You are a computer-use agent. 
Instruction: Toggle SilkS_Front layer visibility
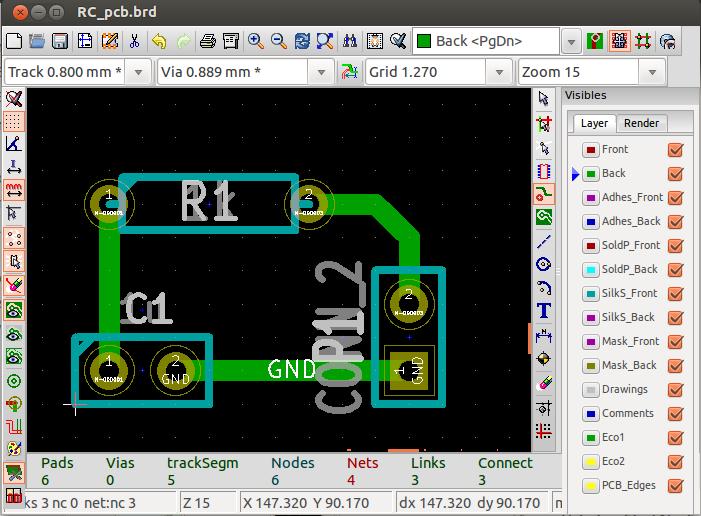click(x=675, y=294)
